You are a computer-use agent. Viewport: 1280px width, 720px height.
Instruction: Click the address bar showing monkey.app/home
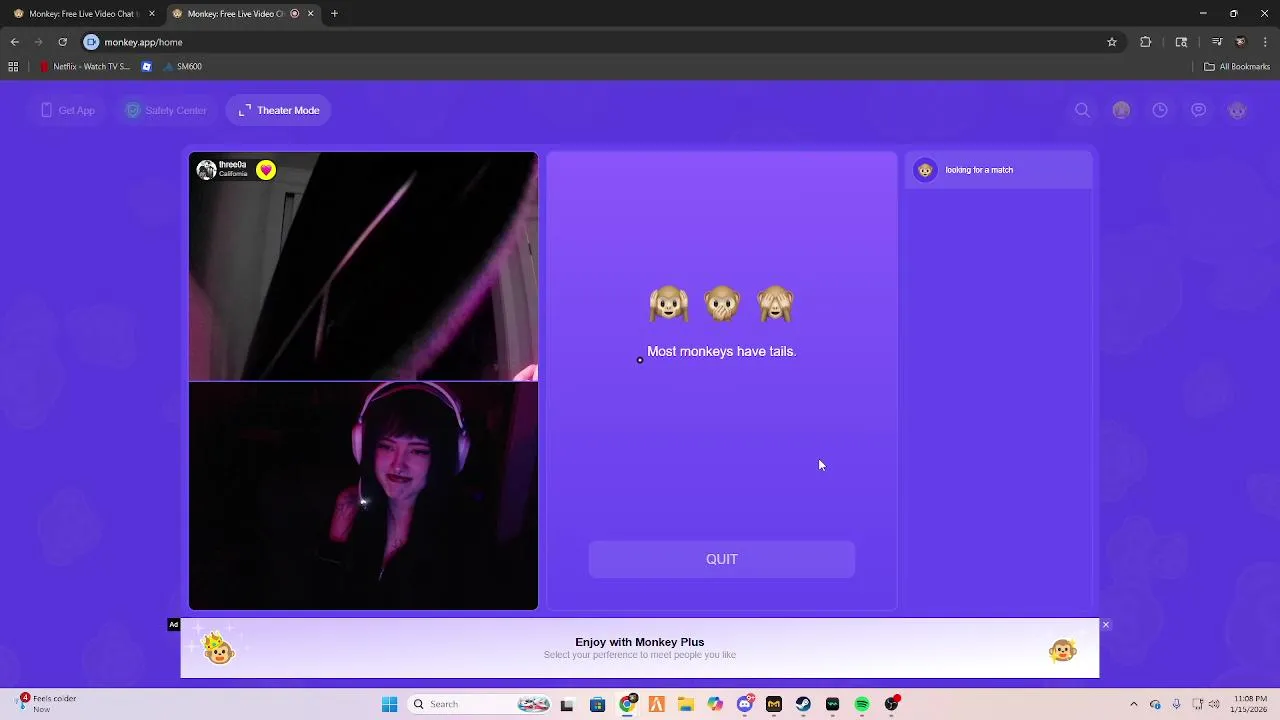(600, 42)
